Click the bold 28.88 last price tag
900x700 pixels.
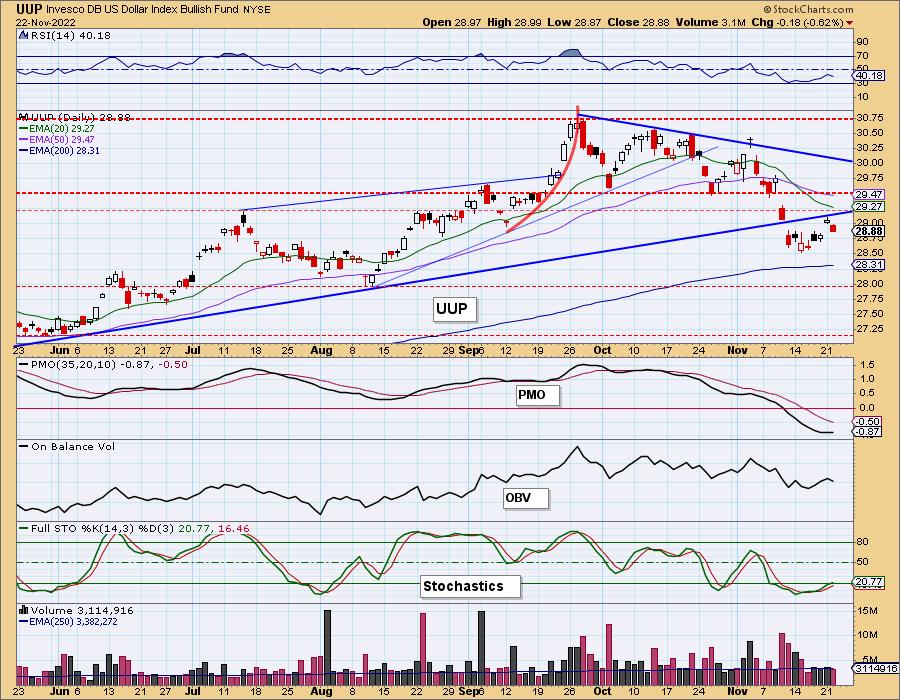pyautogui.click(x=869, y=232)
